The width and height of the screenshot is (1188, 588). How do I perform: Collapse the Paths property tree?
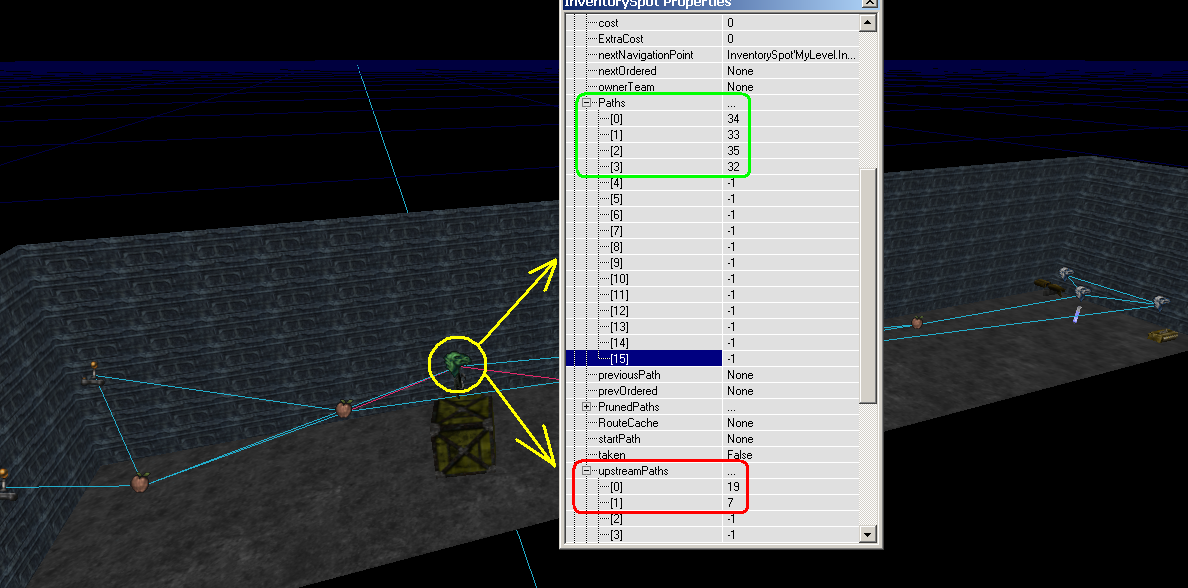(586, 102)
